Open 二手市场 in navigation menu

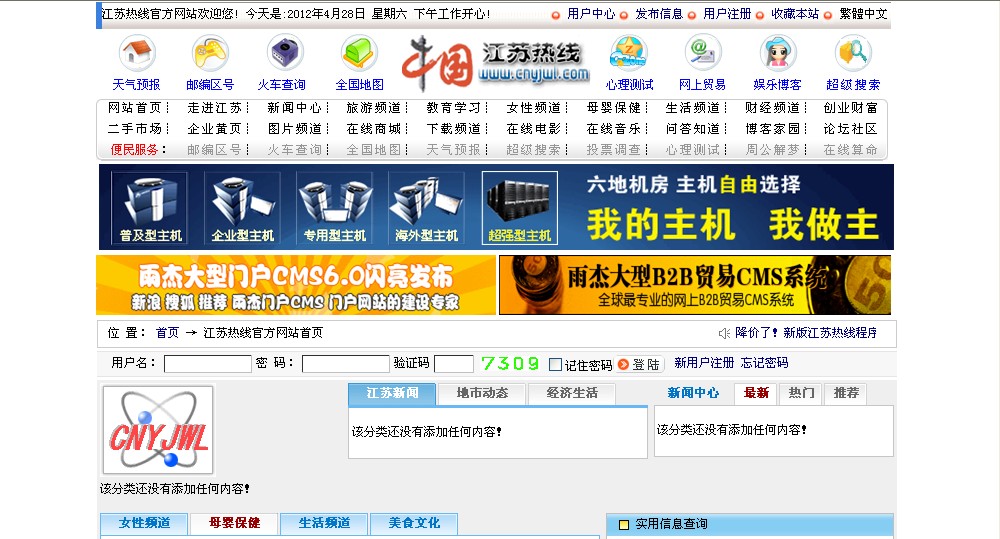tap(135, 129)
